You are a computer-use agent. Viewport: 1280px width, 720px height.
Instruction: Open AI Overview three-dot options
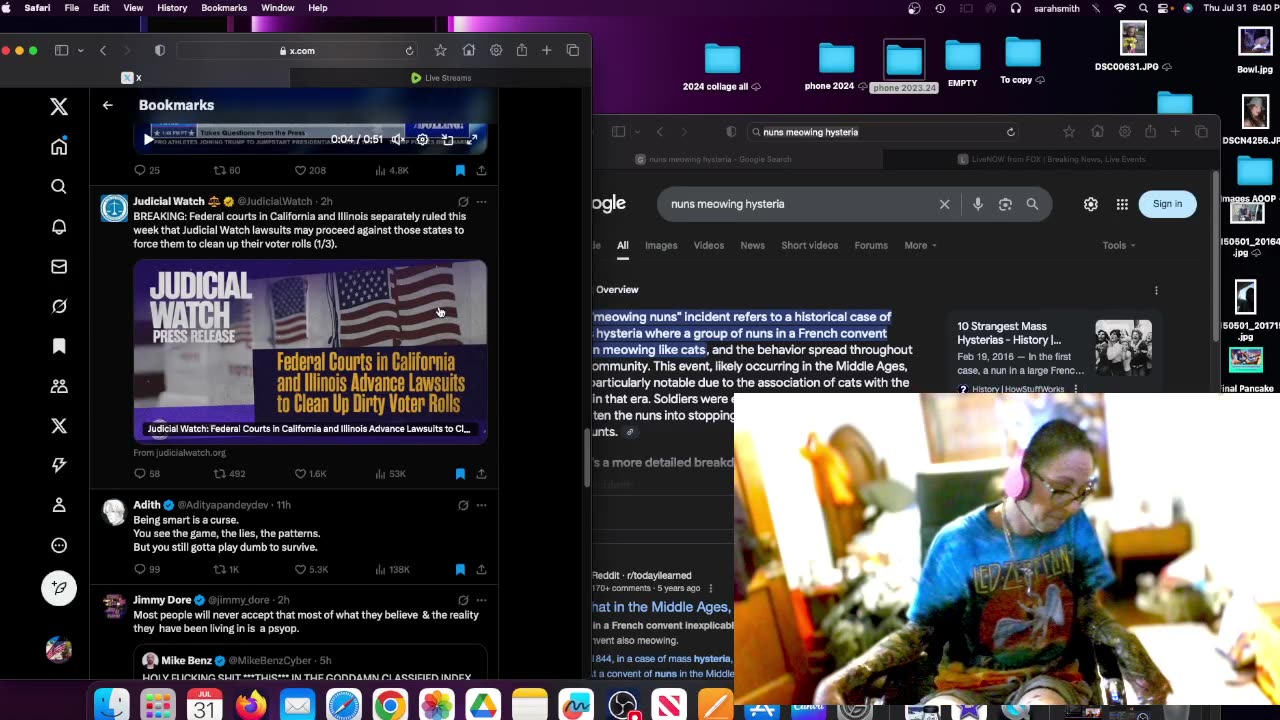point(1156,291)
